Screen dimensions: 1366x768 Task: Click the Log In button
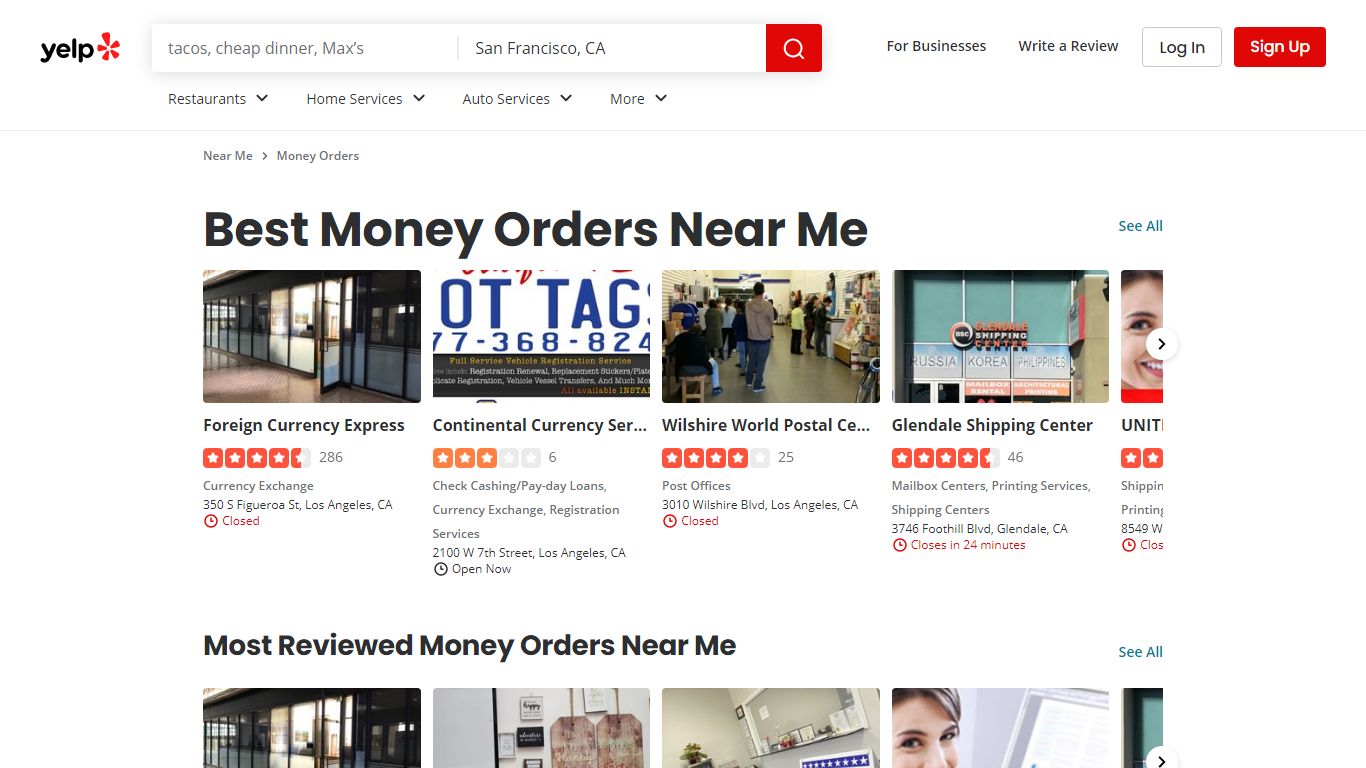pos(1182,47)
